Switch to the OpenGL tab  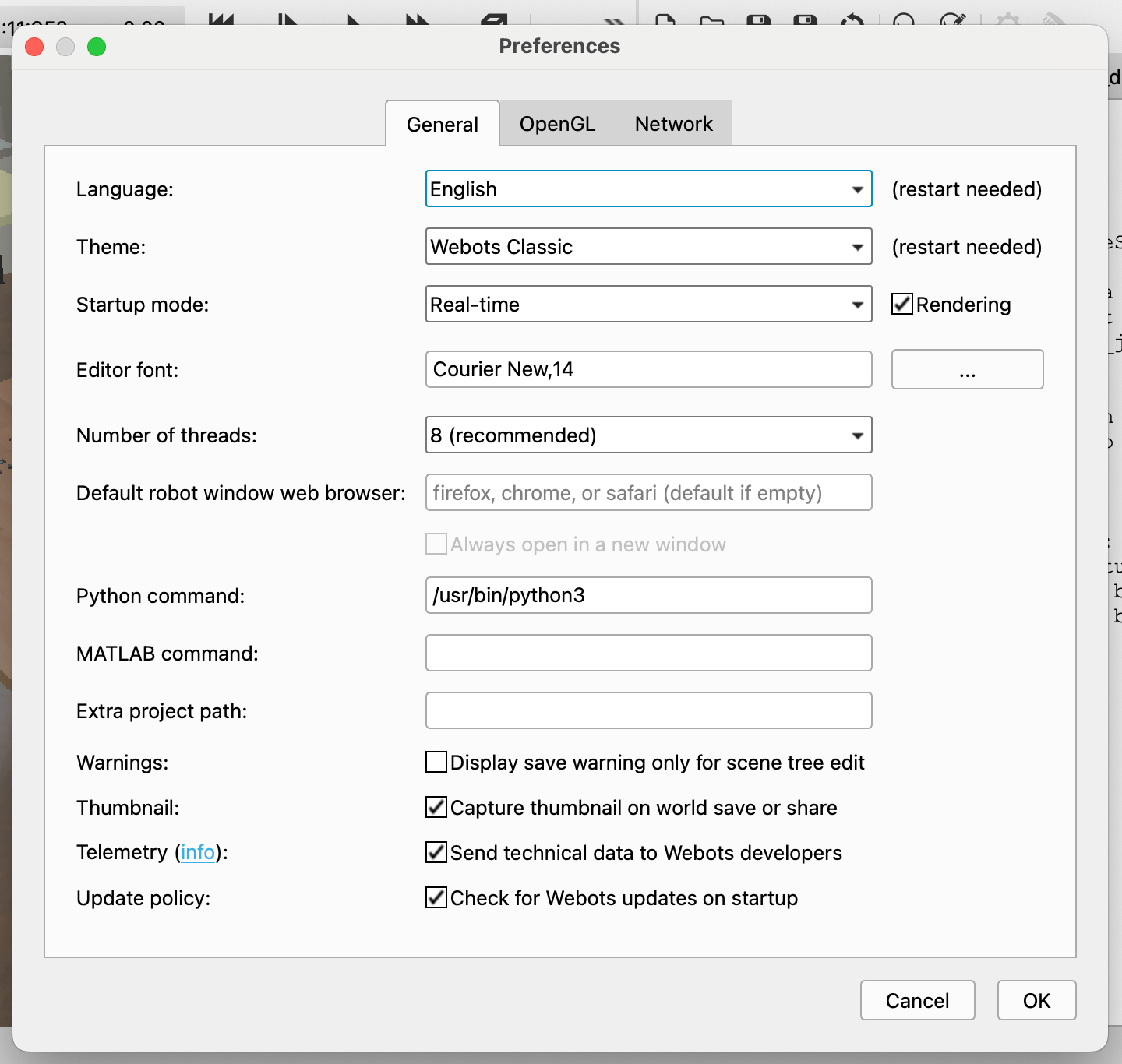click(x=557, y=124)
